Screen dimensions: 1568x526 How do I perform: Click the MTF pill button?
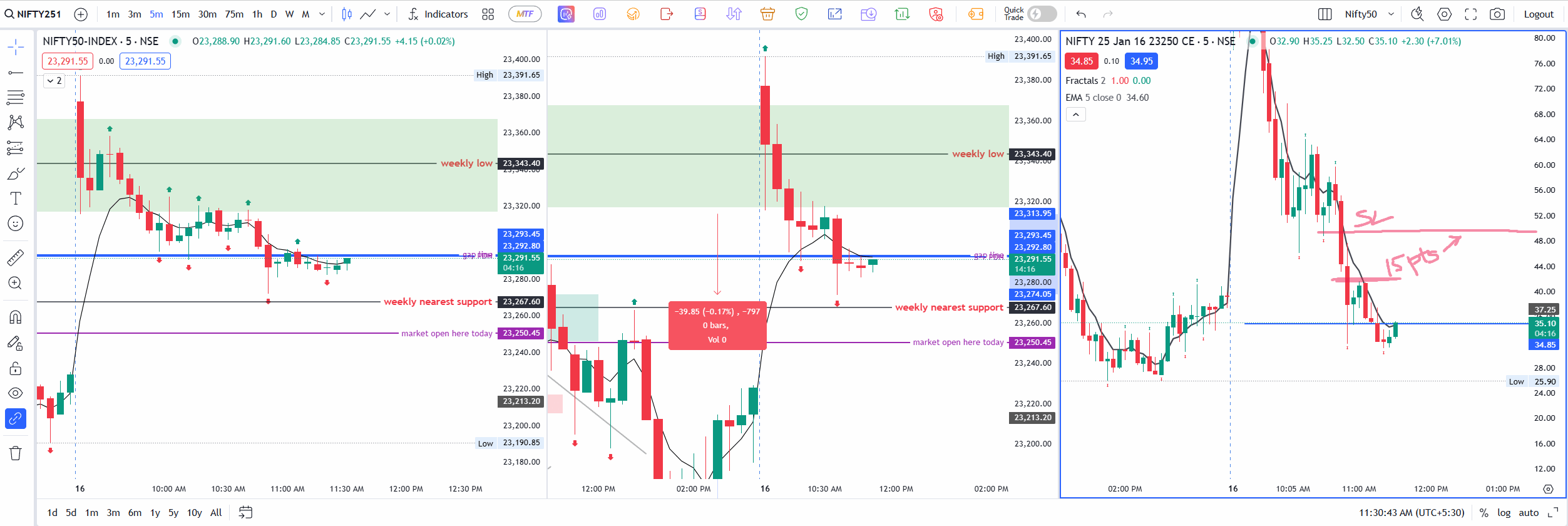click(525, 14)
